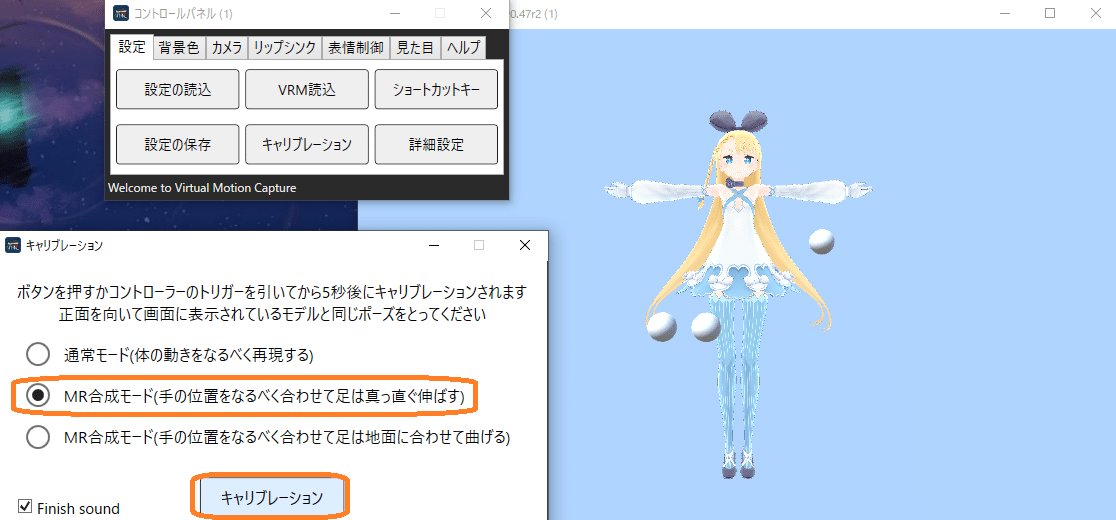This screenshot has height=520, width=1116.
Task: Click the VRM読込 button
Action: pos(307,90)
